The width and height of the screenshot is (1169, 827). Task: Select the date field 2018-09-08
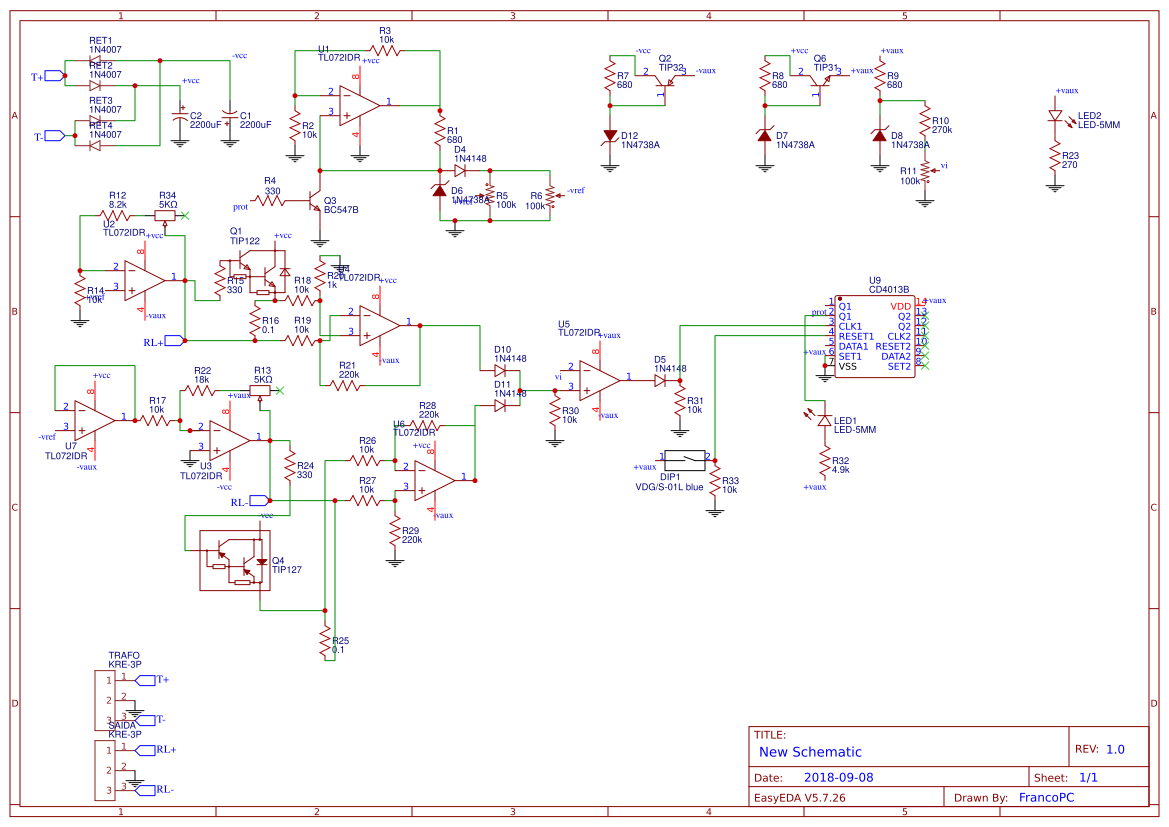[x=838, y=777]
